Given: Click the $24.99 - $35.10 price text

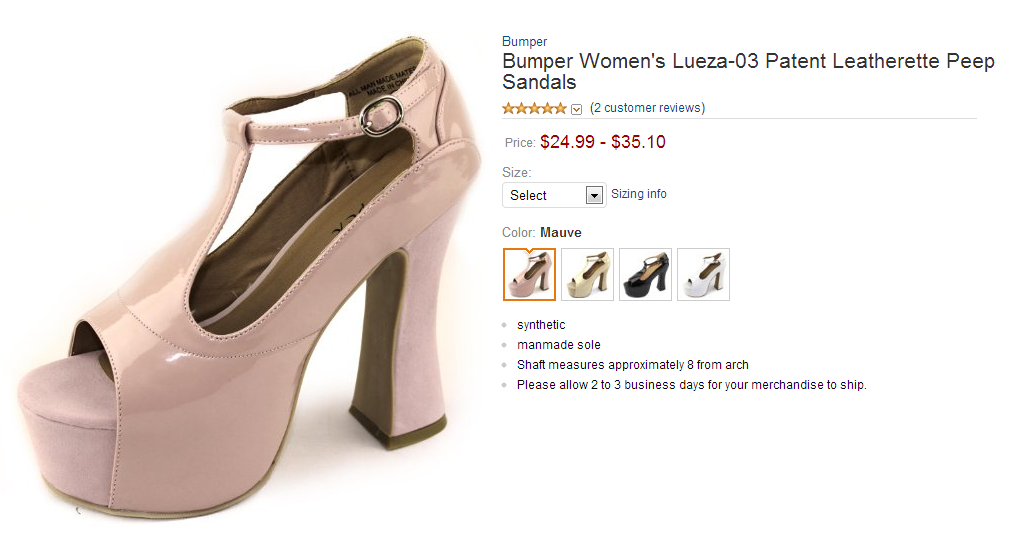Looking at the screenshot, I should pyautogui.click(x=603, y=142).
